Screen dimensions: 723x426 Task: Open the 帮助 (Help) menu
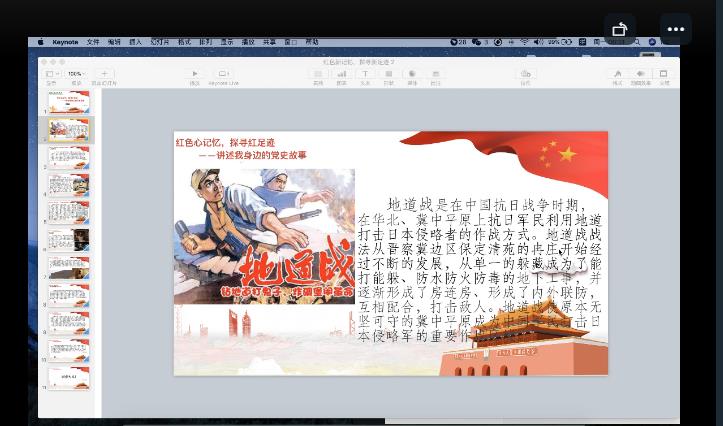tap(312, 42)
